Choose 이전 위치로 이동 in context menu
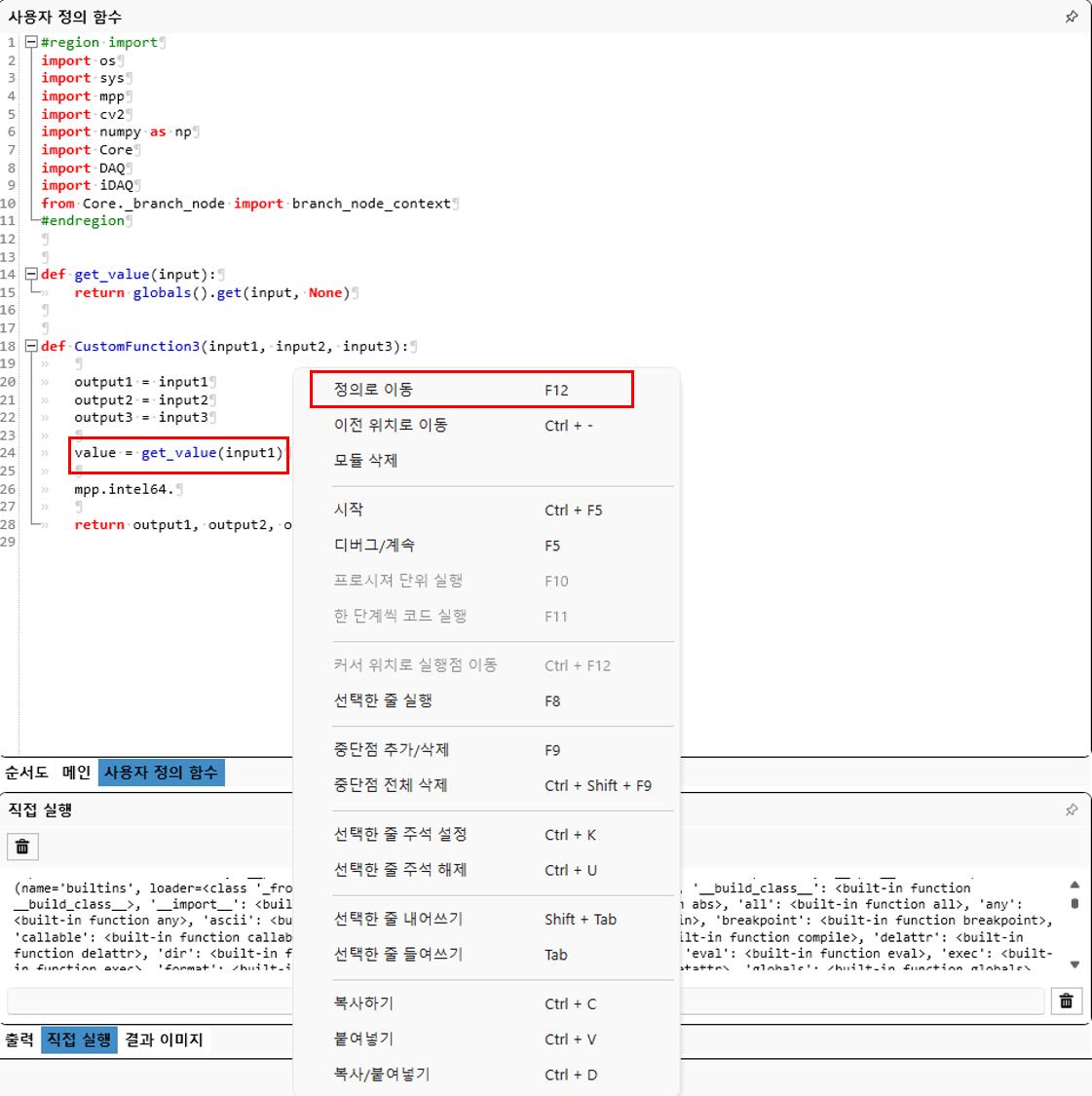Viewport: 1092px width, 1096px height. pyautogui.click(x=391, y=425)
